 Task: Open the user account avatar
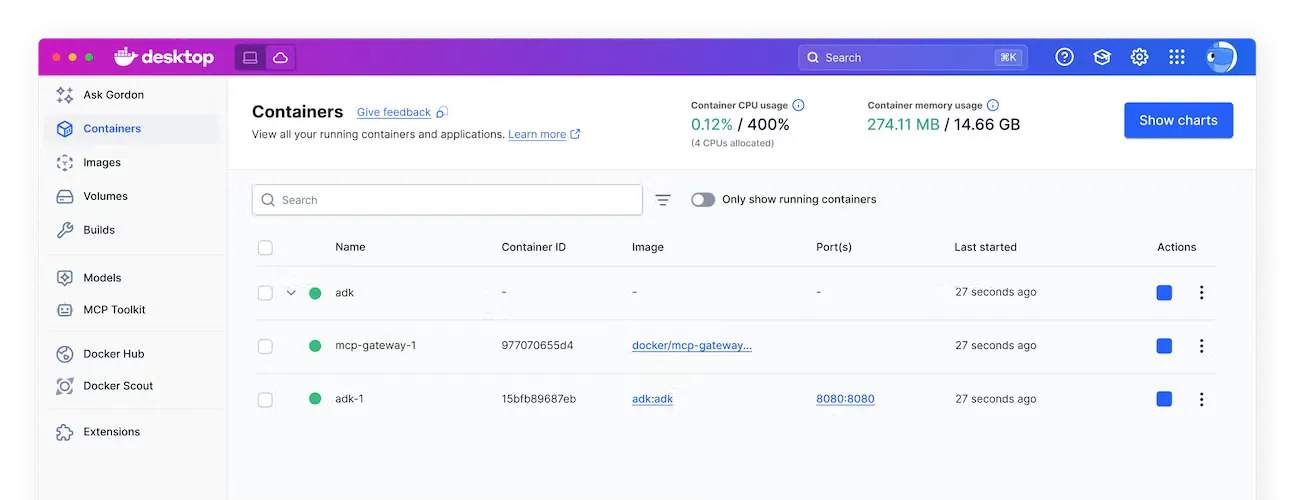[1221, 58]
